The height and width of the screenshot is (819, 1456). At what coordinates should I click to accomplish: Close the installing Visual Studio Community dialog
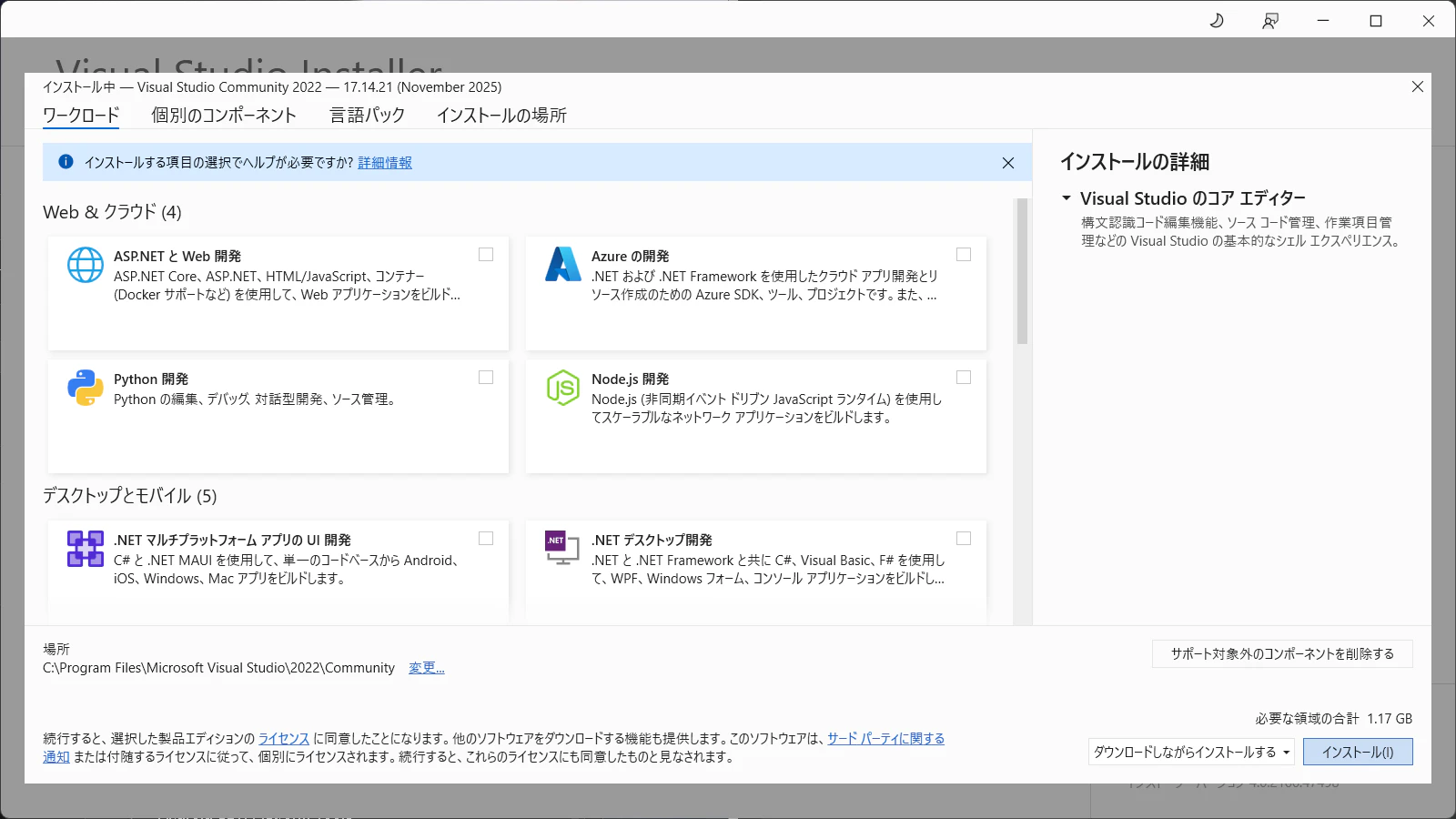coord(1418,86)
